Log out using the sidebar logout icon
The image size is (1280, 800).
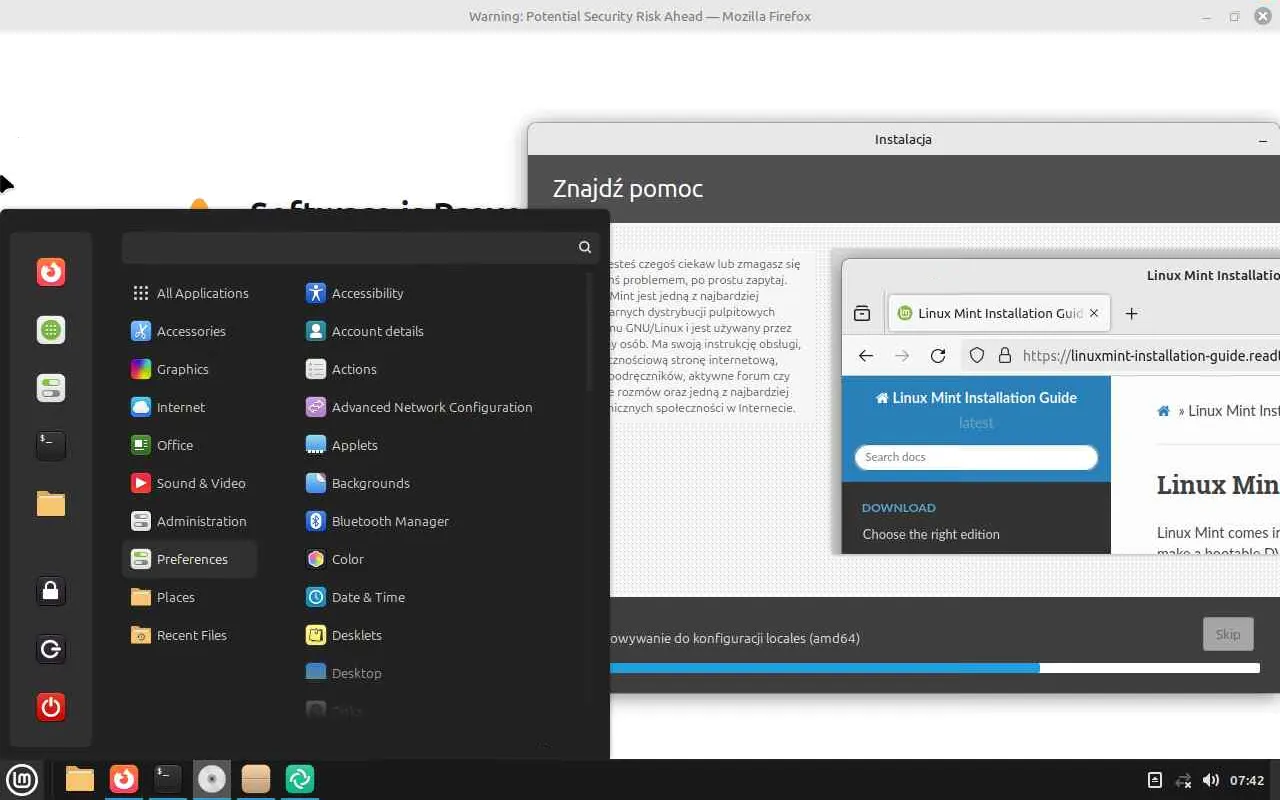51,649
